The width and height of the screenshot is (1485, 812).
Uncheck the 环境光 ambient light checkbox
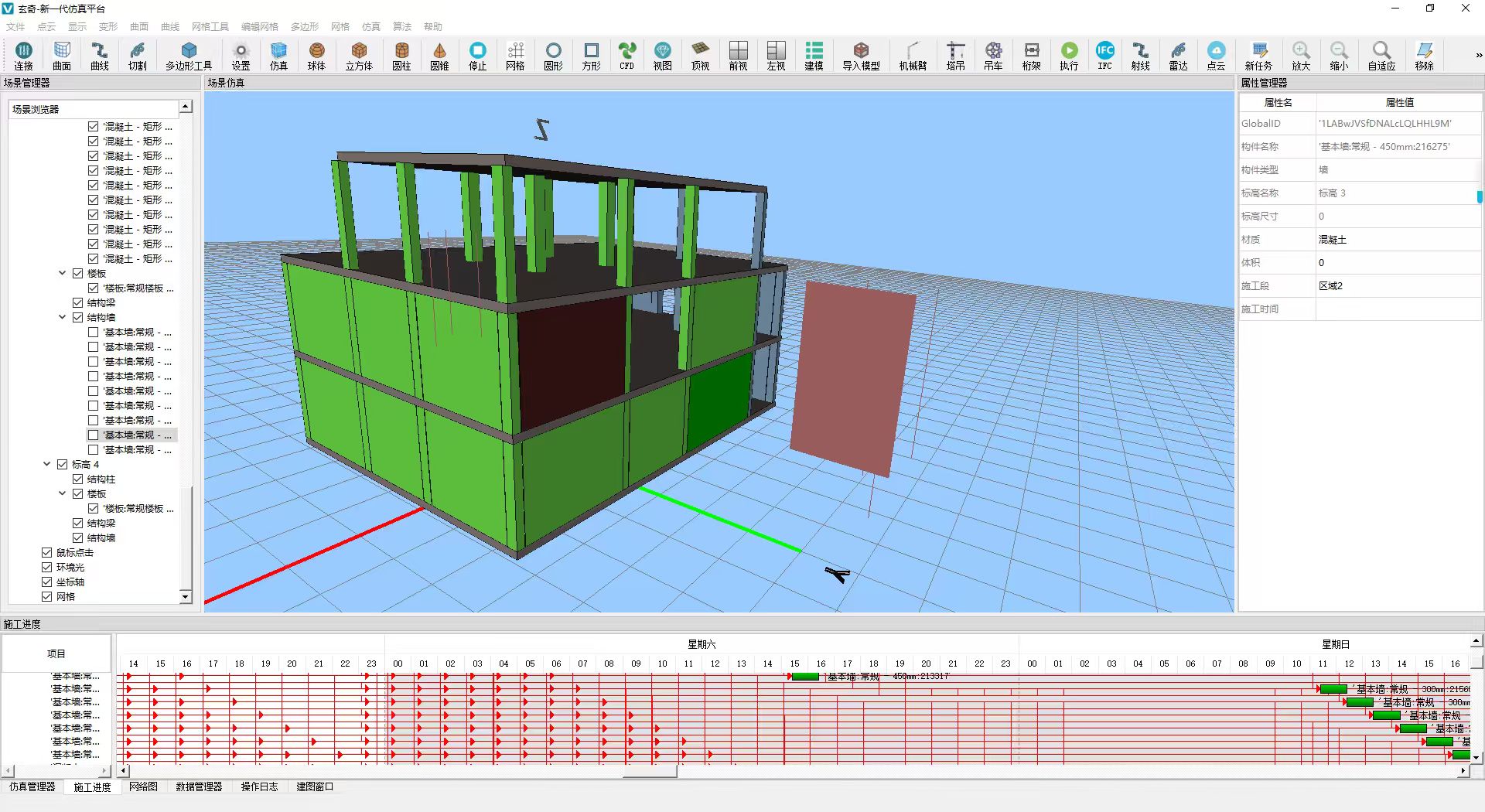[47, 568]
